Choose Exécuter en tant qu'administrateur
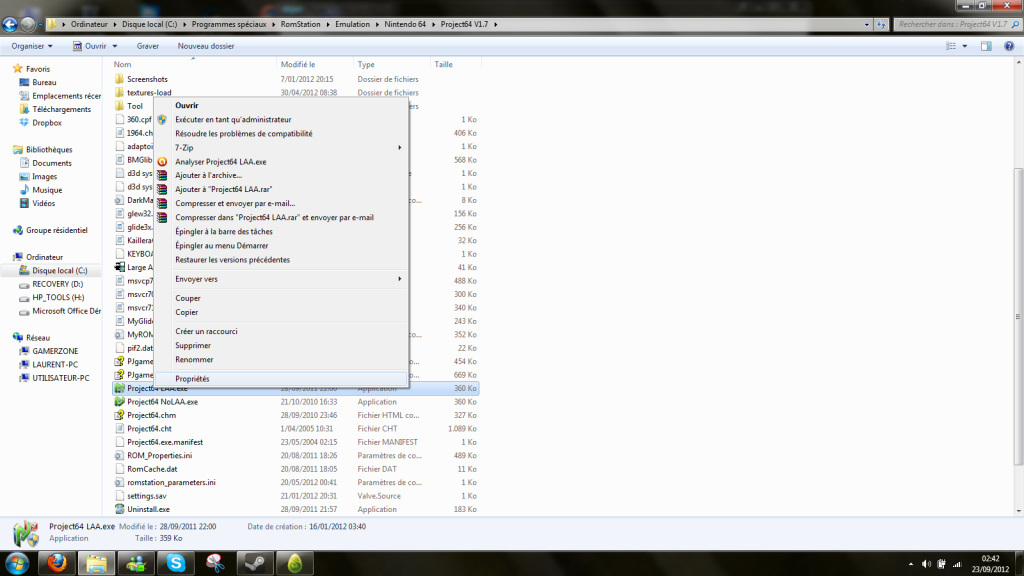 (281, 120)
